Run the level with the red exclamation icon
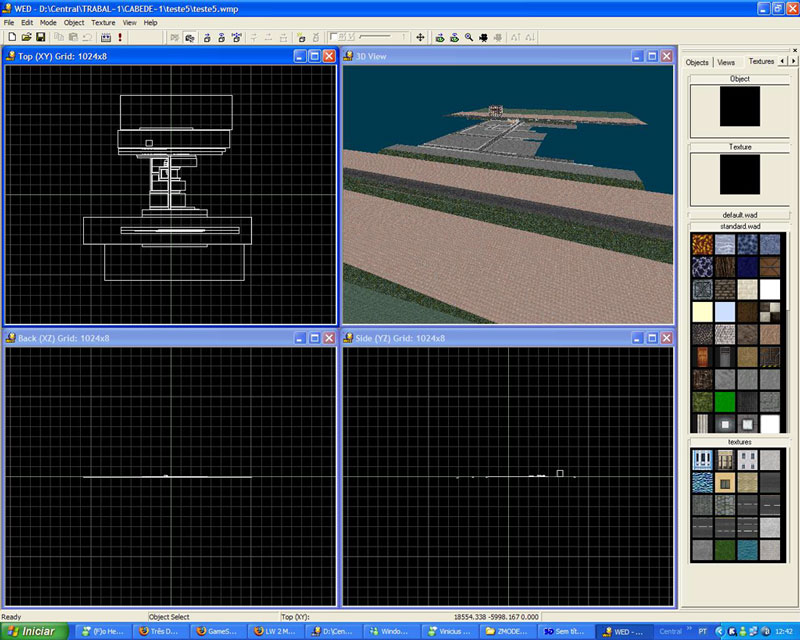The width and height of the screenshot is (800, 640). (x=120, y=37)
